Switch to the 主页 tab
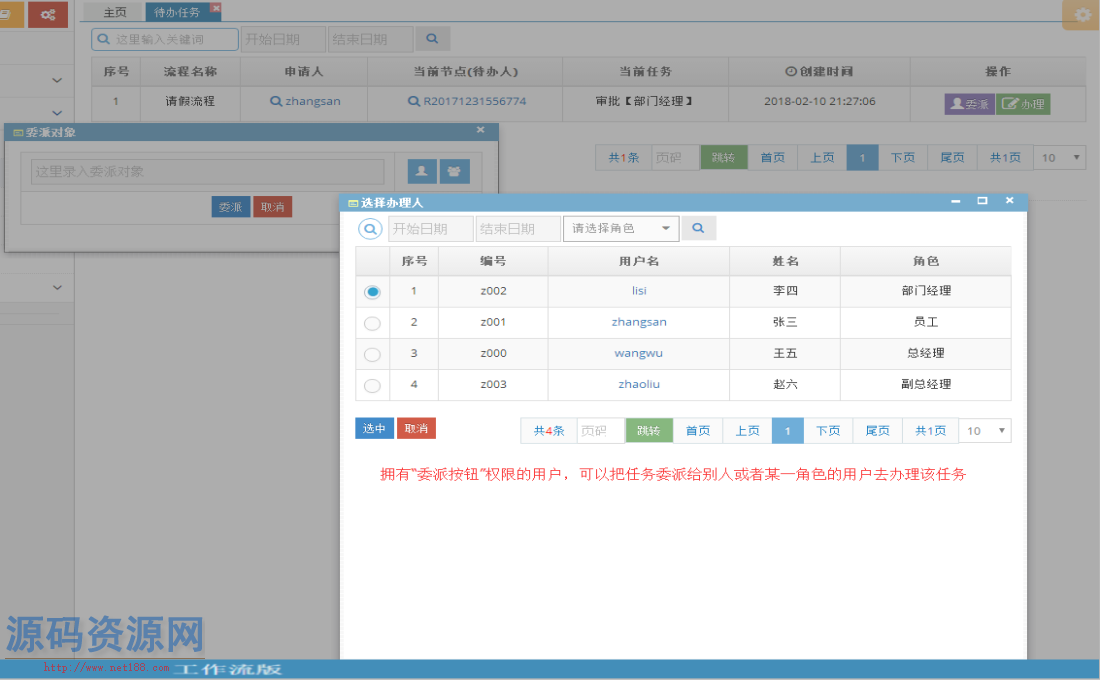Image resolution: width=1100 pixels, height=680 pixels. click(x=115, y=12)
